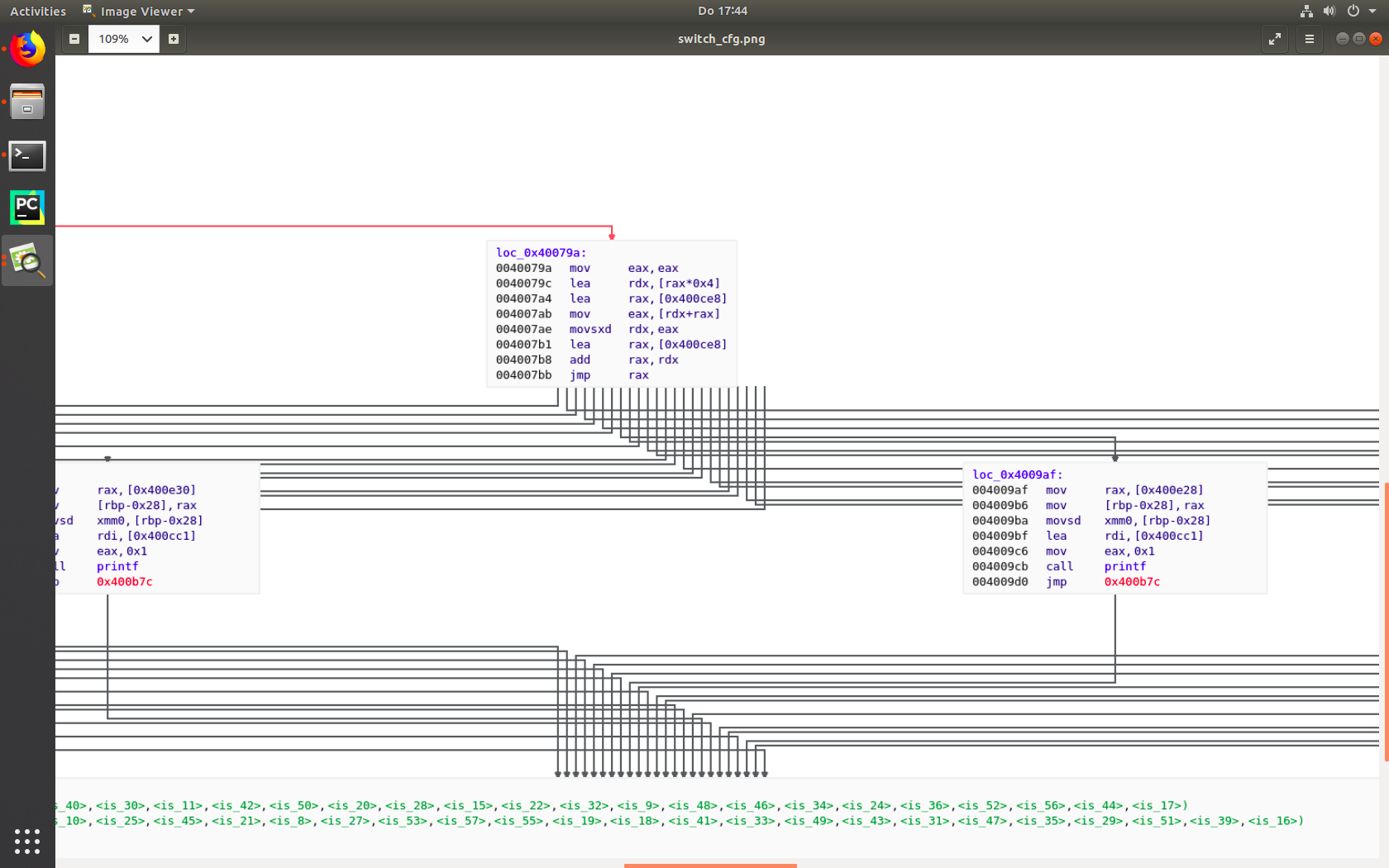Select the file cabinet icon in the dock
Screen dimensions: 1389x868
[x=27, y=101]
